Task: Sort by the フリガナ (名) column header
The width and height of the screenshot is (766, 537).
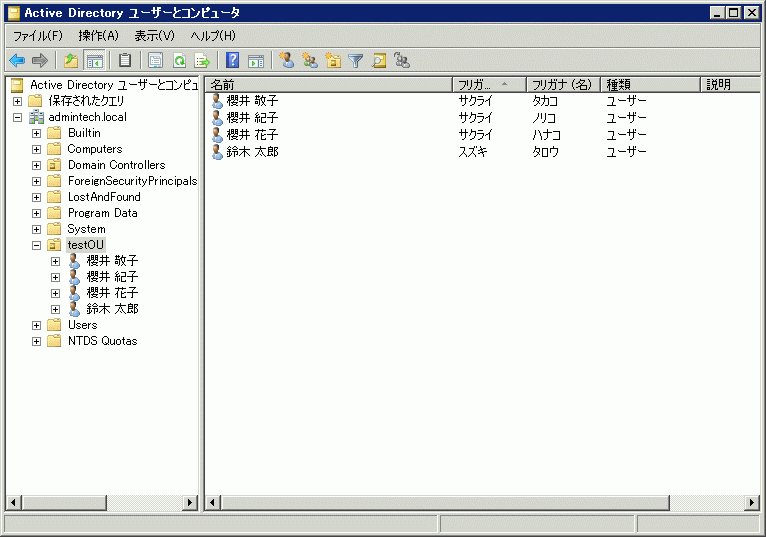Action: point(563,85)
